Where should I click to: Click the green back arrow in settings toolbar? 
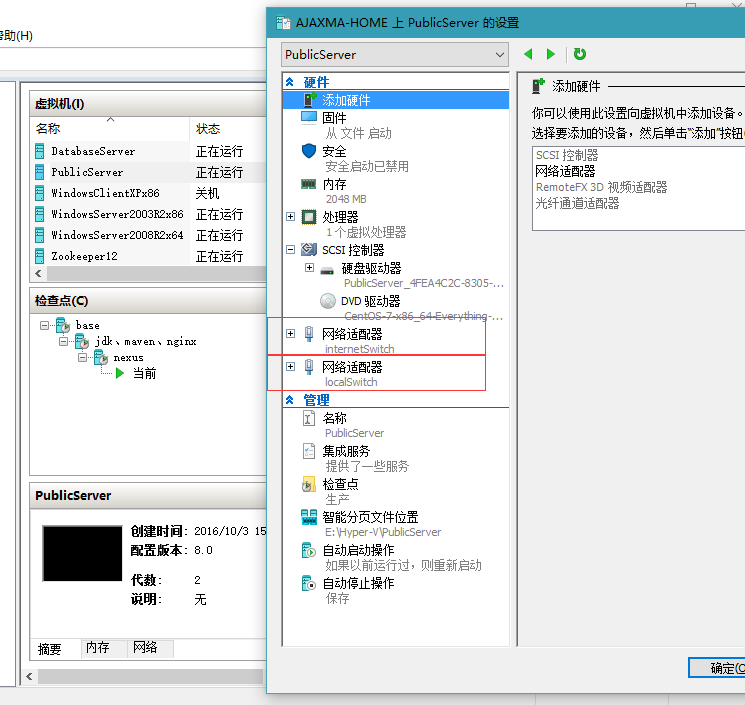pyautogui.click(x=528, y=54)
